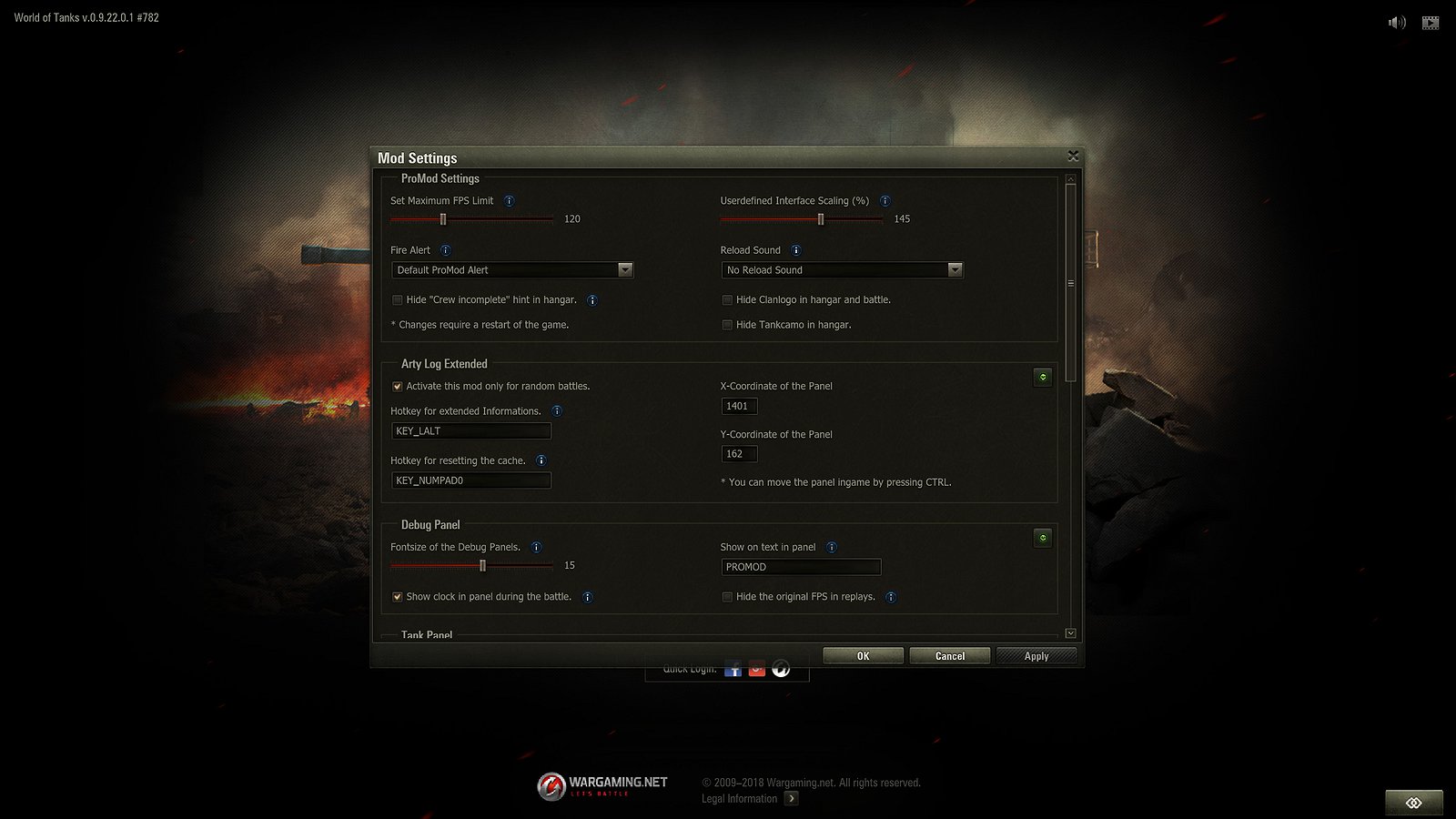Click the Cancel button
The height and width of the screenshot is (819, 1456).
(950, 656)
